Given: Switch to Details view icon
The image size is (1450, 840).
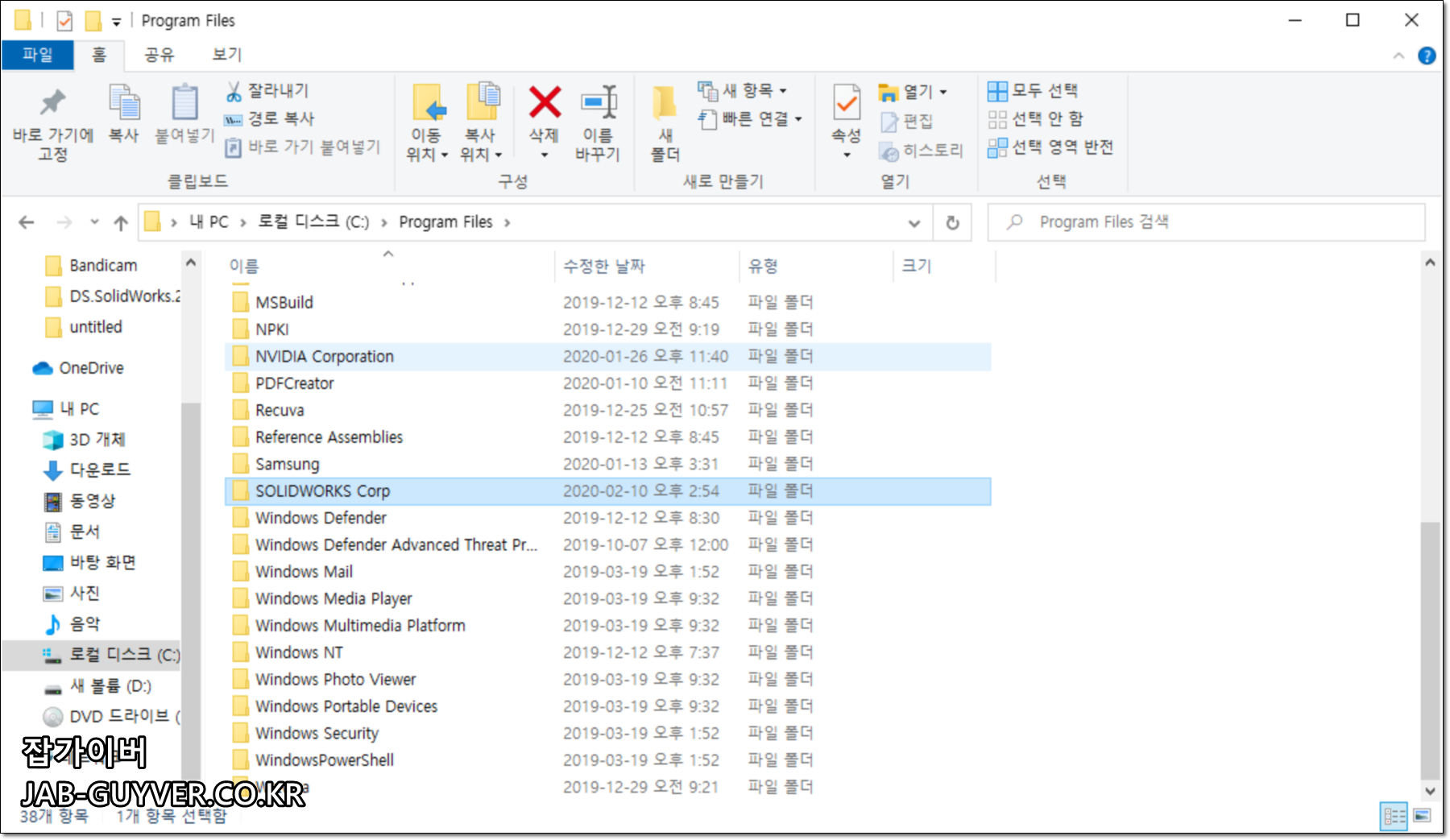Looking at the screenshot, I should [1394, 816].
